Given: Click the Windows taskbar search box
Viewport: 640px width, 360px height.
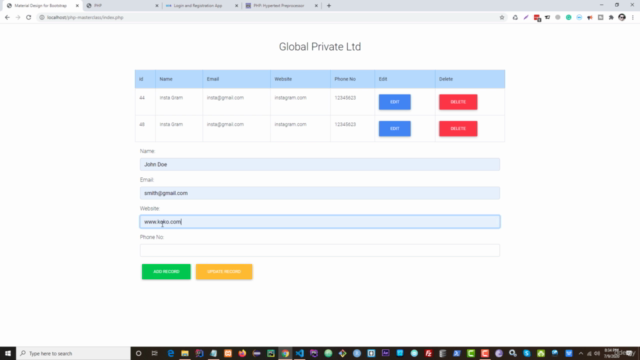Looking at the screenshot, I should click(x=73, y=353).
